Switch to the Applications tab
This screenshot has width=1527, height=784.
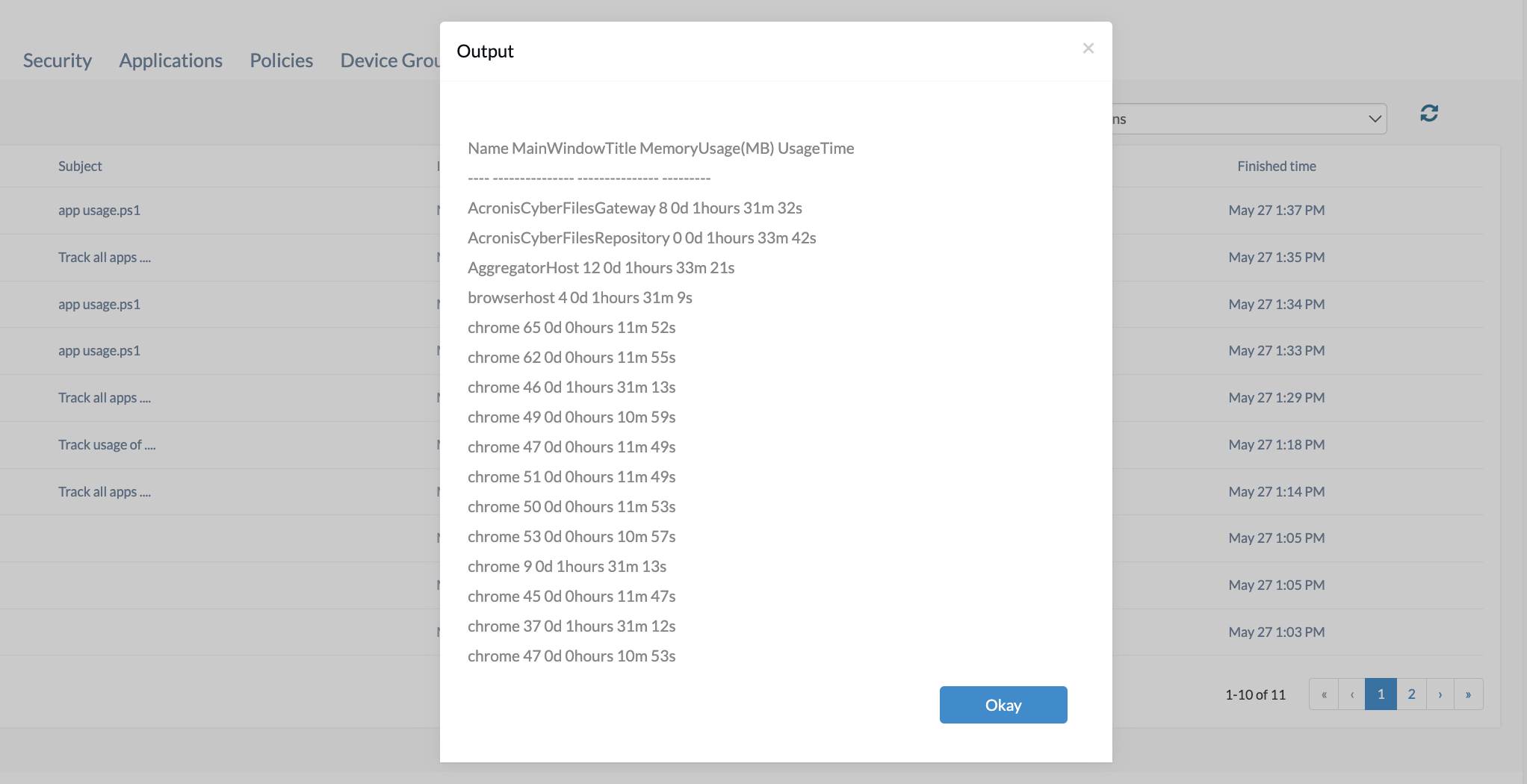171,60
